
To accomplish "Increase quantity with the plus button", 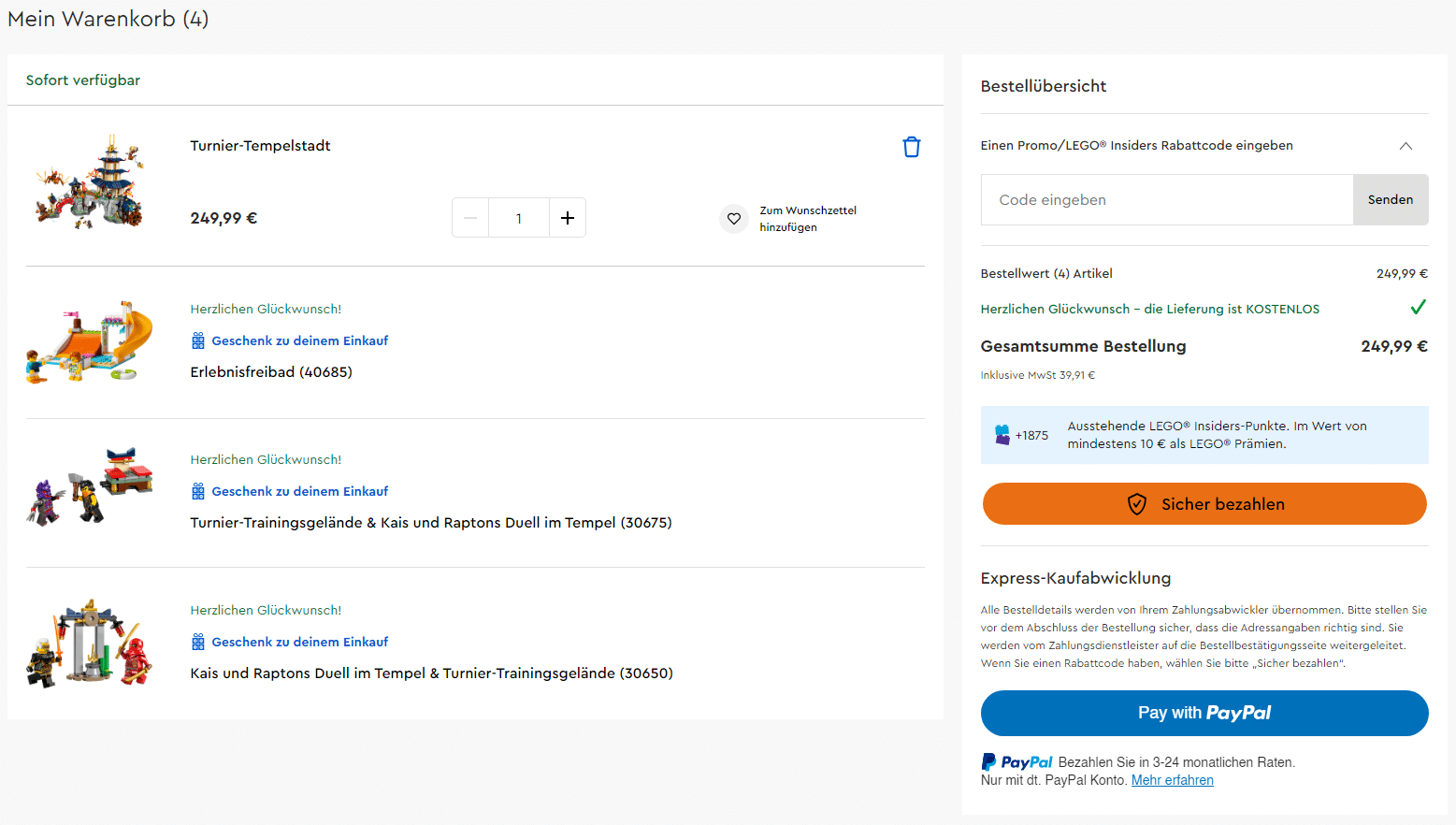I will click(568, 218).
